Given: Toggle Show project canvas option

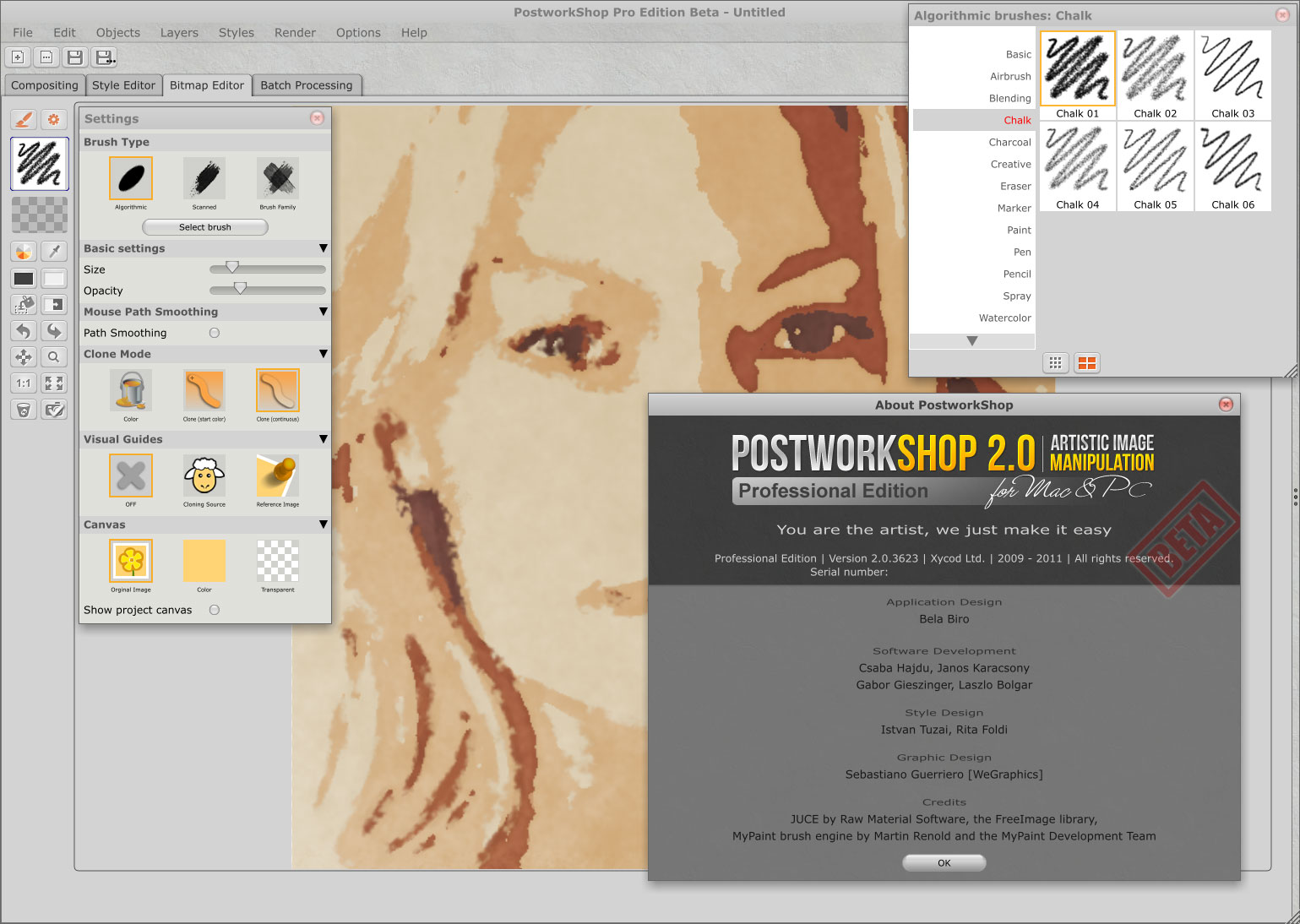Looking at the screenshot, I should (x=215, y=610).
